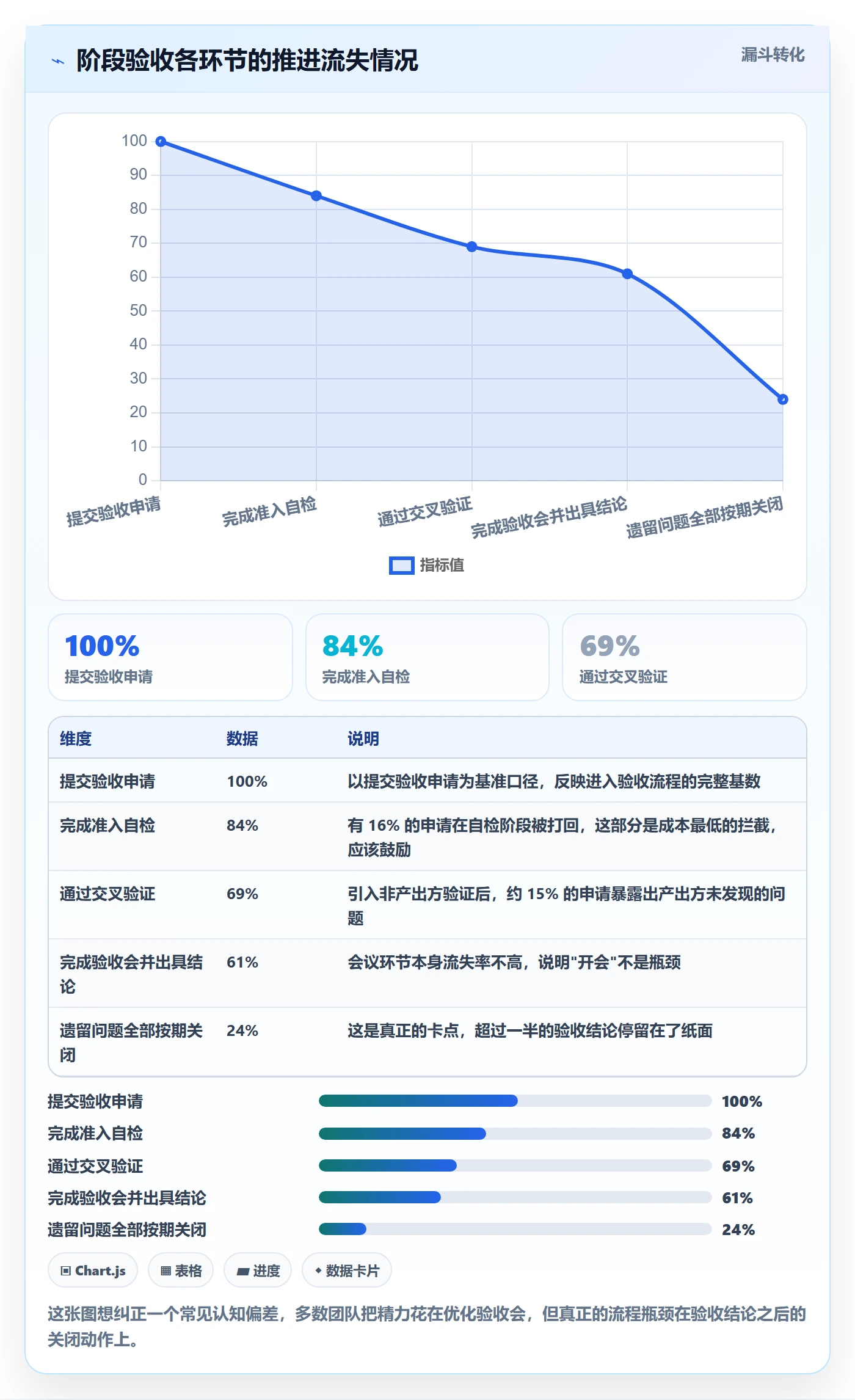Click the 提交验收申请 progress bar
855x1400 pixels.
click(x=515, y=1101)
